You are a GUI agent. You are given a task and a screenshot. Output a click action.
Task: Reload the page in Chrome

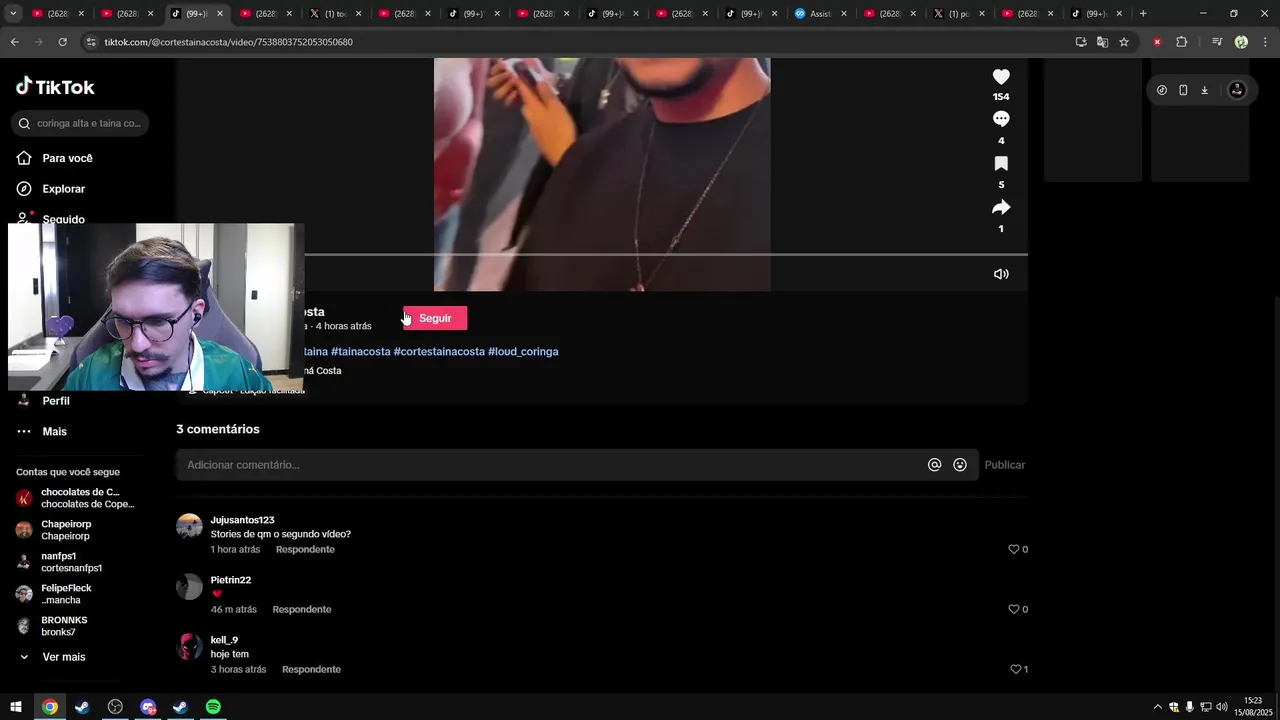pyautogui.click(x=62, y=42)
